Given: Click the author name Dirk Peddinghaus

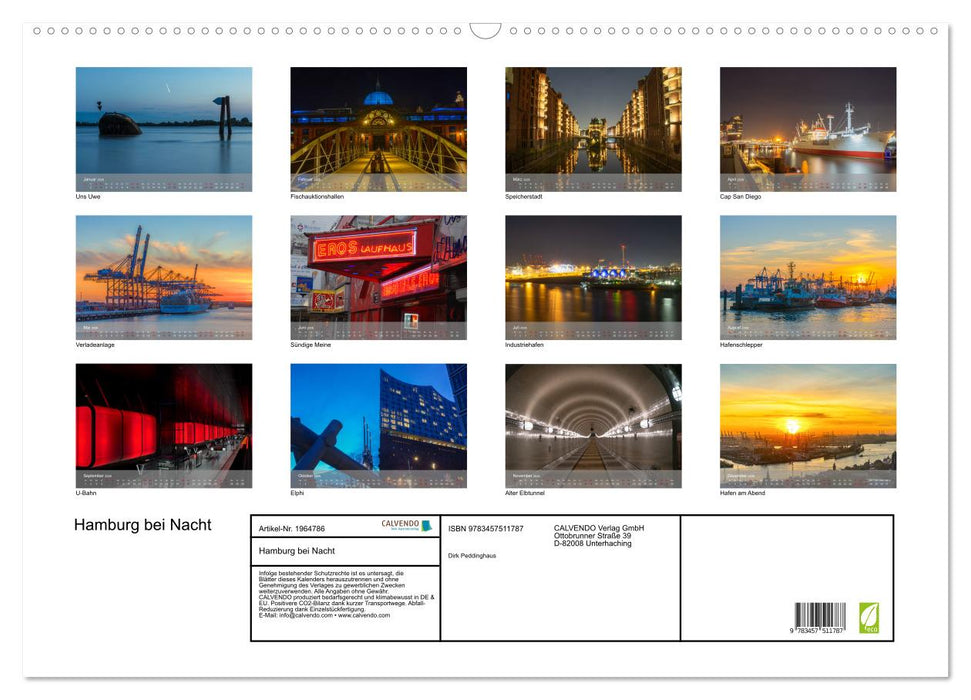Looking at the screenshot, I should [x=472, y=556].
